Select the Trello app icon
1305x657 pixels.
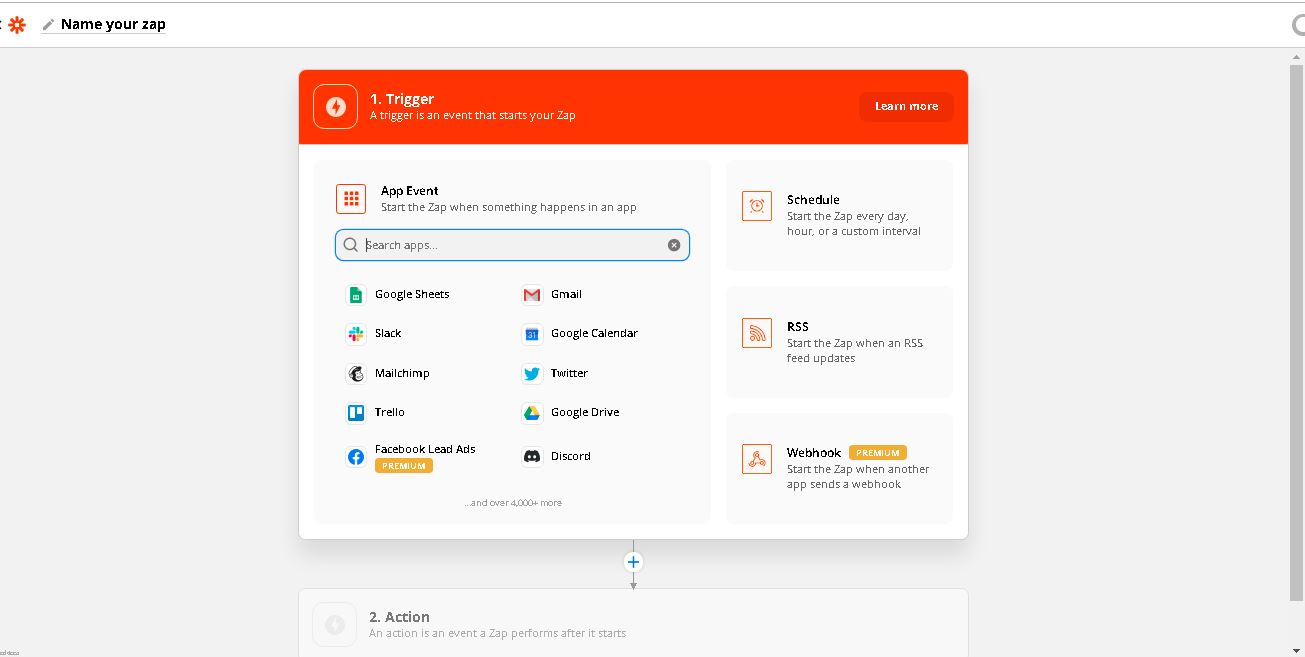click(x=355, y=413)
